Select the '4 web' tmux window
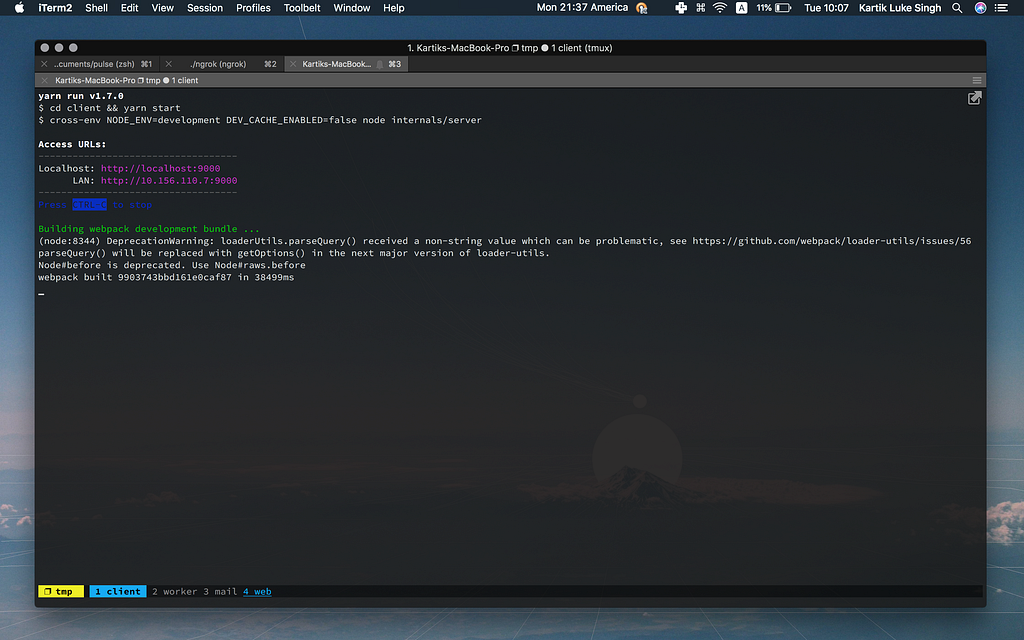1024x640 pixels. 257,592
